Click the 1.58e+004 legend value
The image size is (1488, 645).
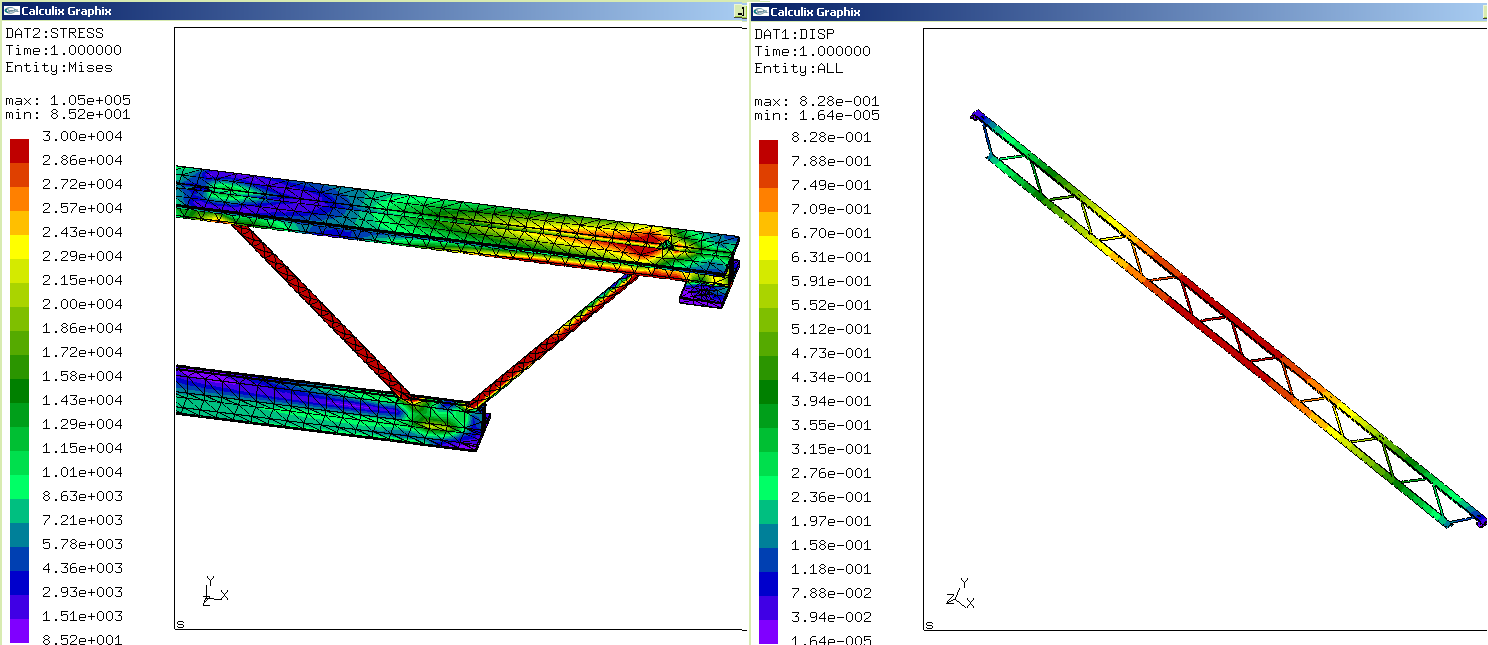point(81,376)
